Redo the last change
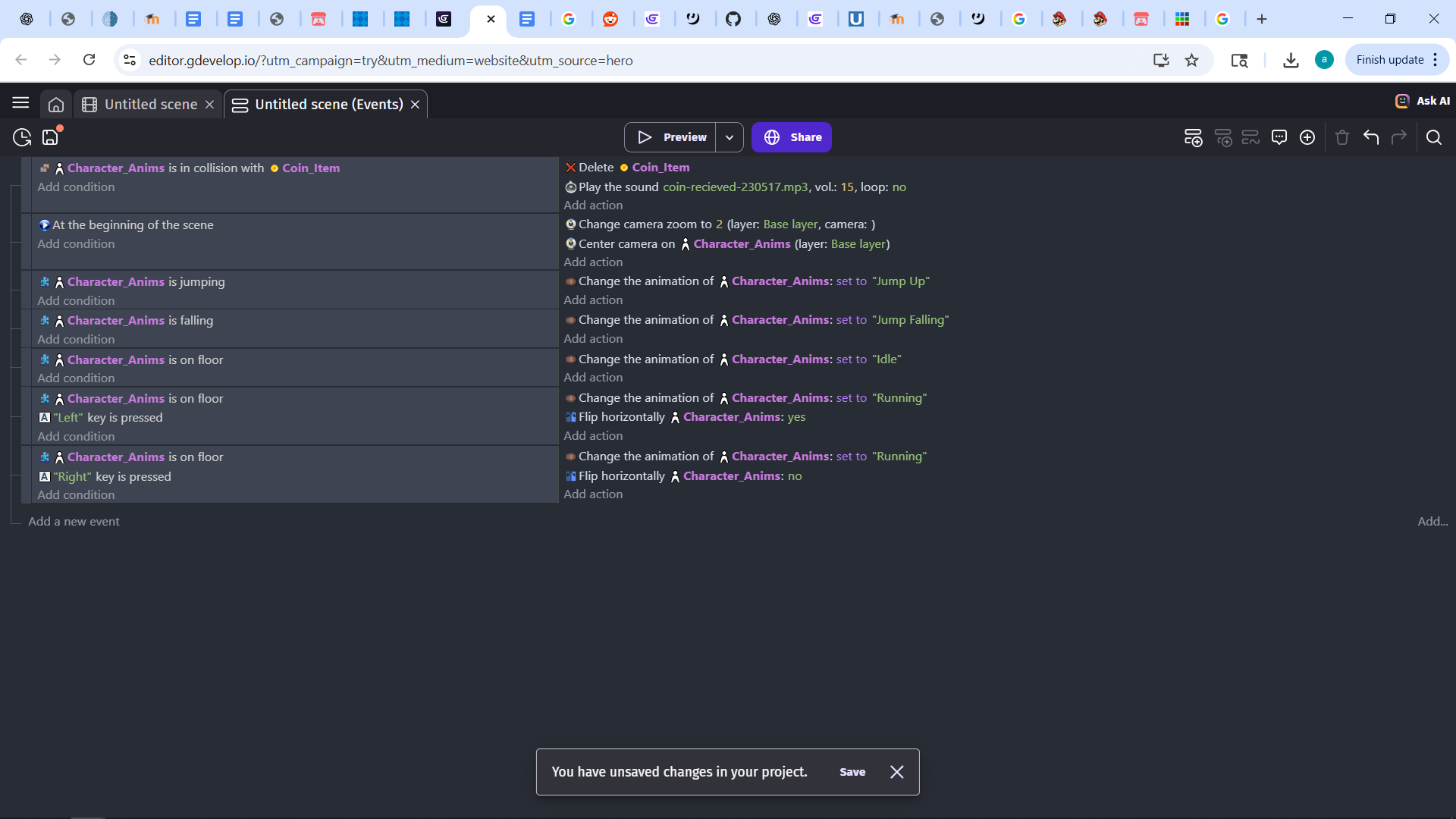Screen dimensions: 1456x819 click(x=1399, y=137)
